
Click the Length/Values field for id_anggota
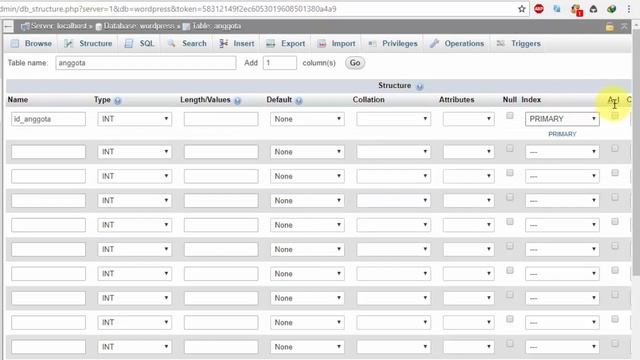pyautogui.click(x=221, y=119)
